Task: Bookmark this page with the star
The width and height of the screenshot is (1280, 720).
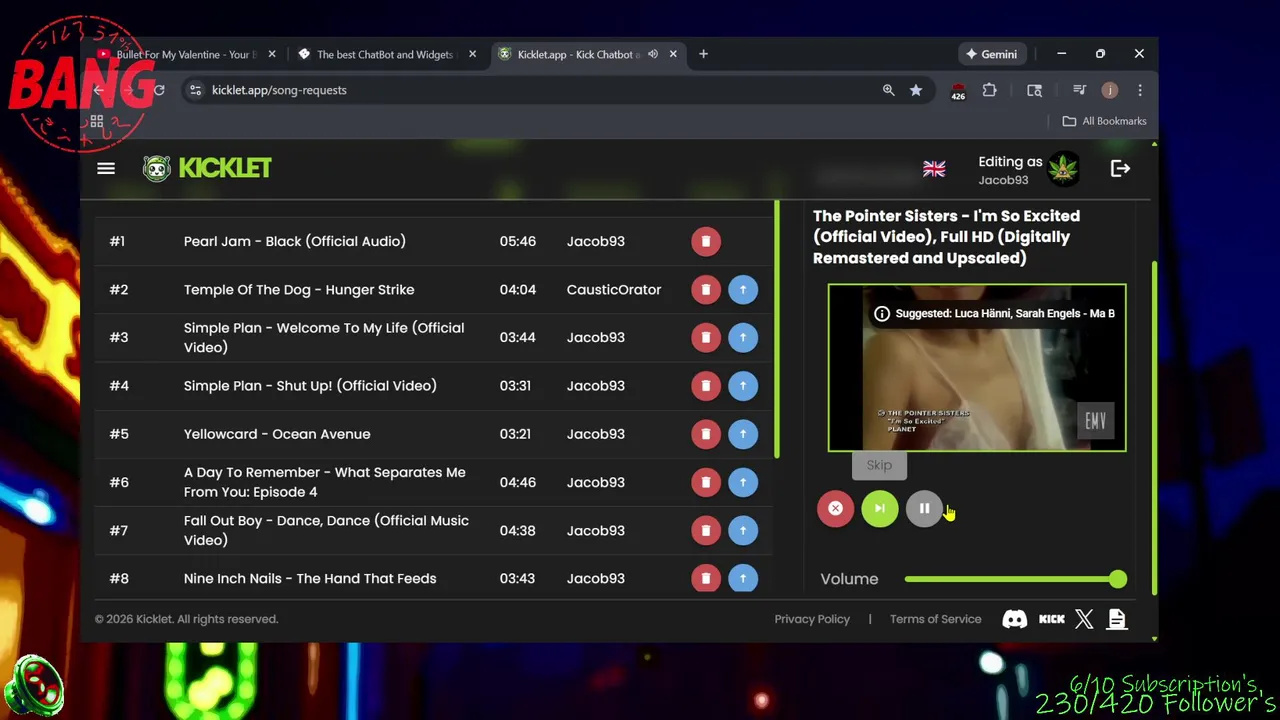Action: tap(916, 90)
